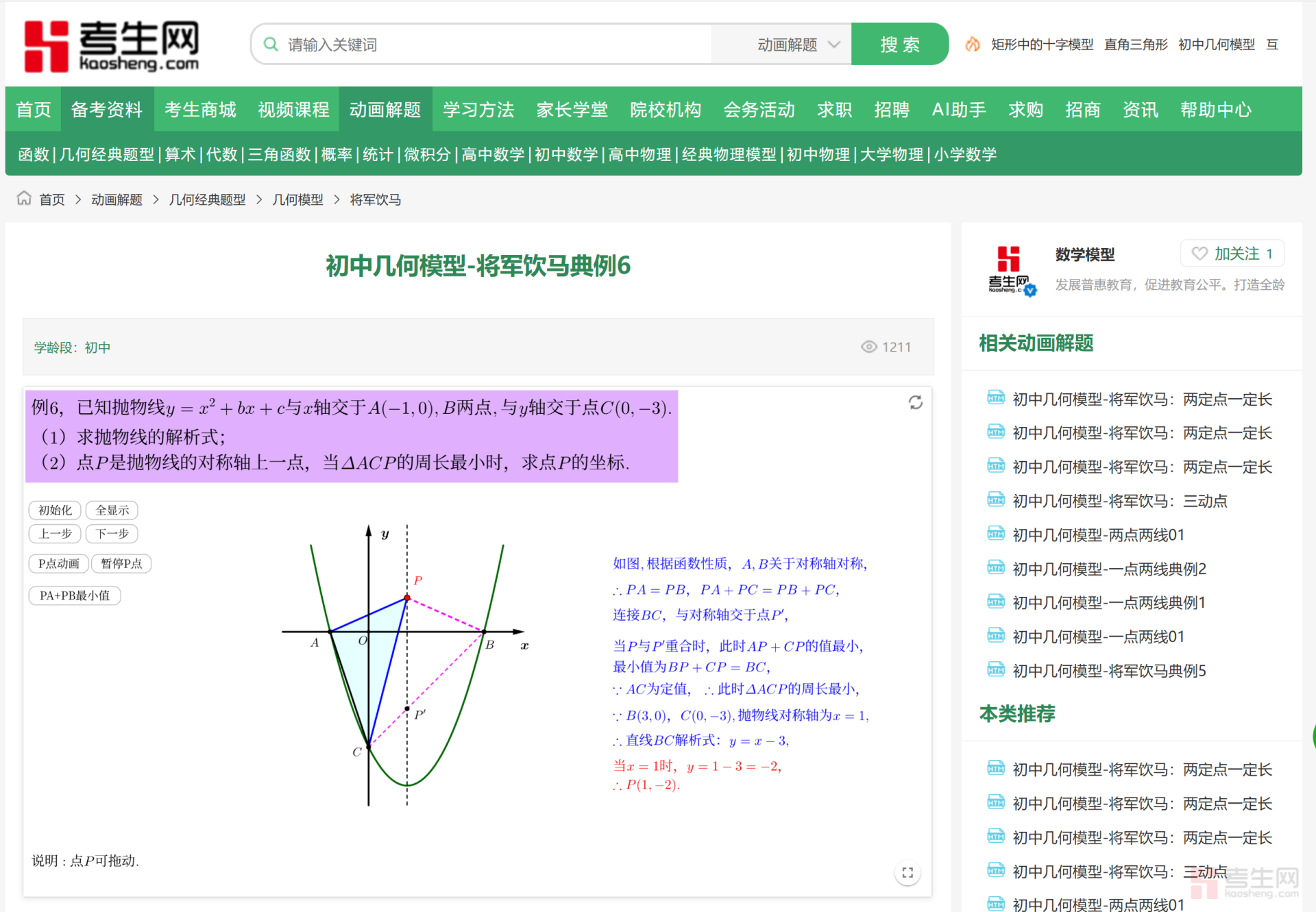Toggle 加关注 heart follow button
This screenshot has width=1316, height=912.
coord(1232,254)
